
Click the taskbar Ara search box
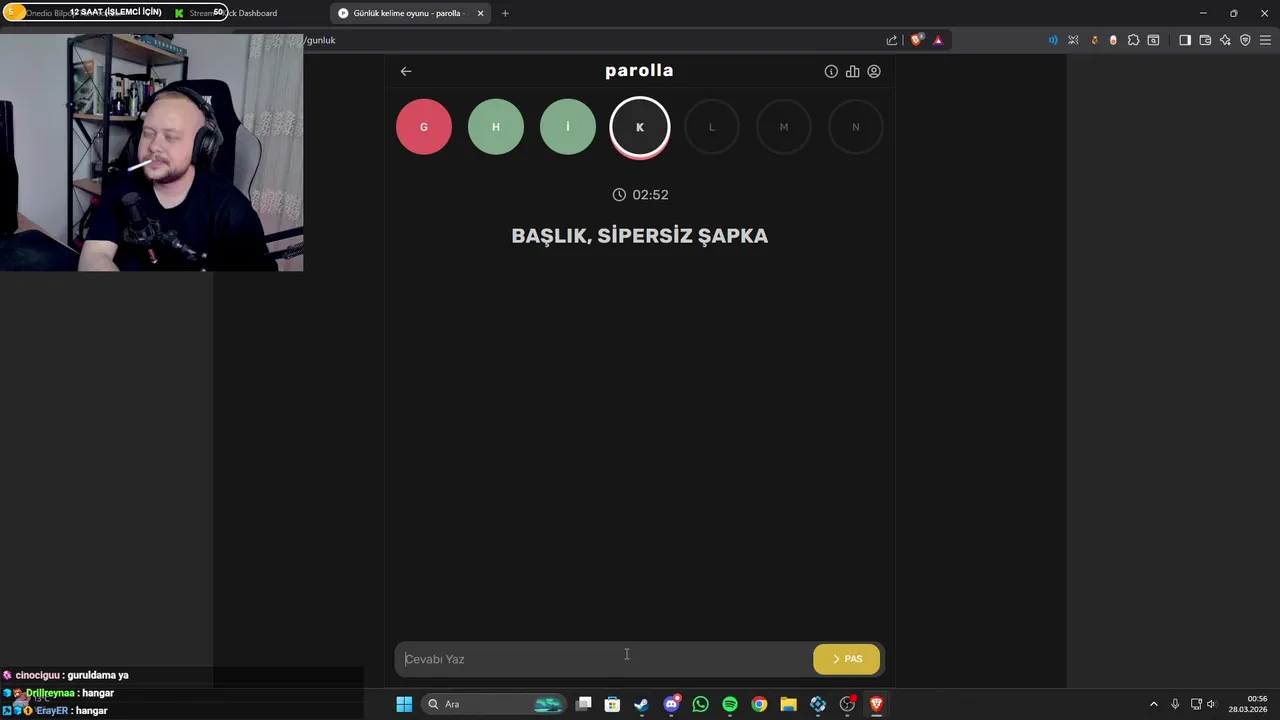pyautogui.click(x=494, y=704)
